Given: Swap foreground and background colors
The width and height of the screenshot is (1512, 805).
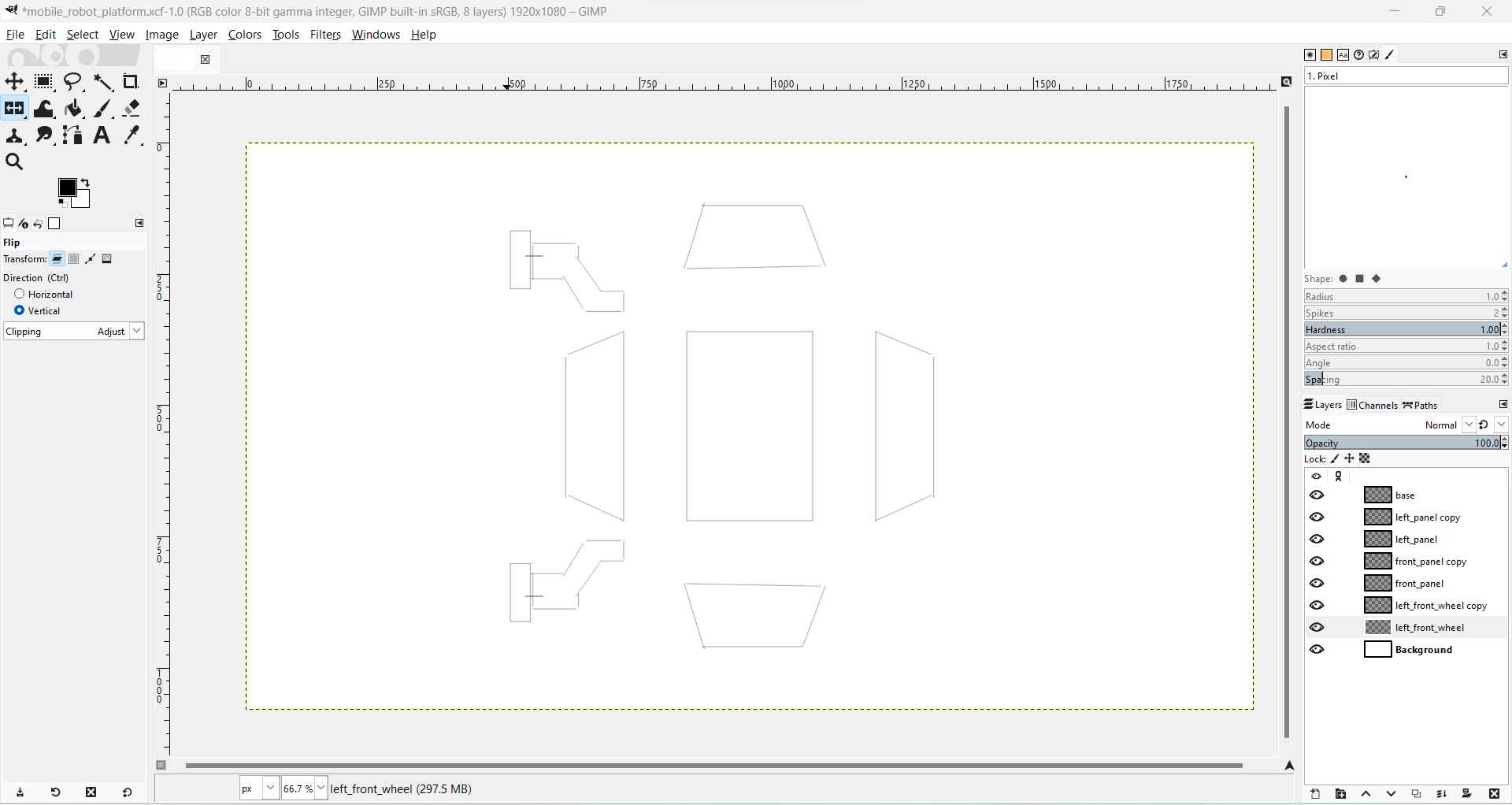Looking at the screenshot, I should coord(85,183).
